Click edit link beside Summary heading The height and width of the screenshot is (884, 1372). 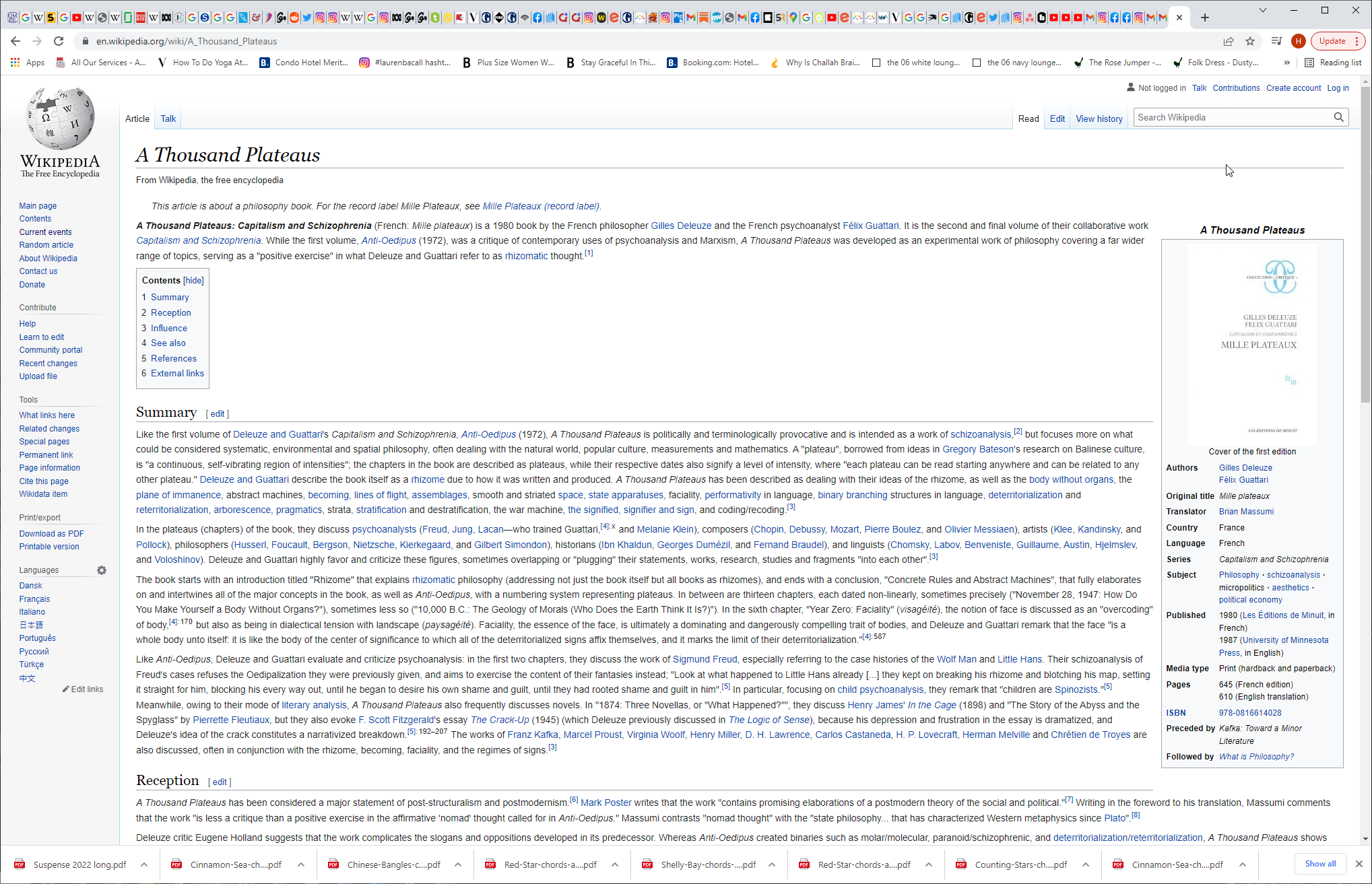tap(218, 414)
